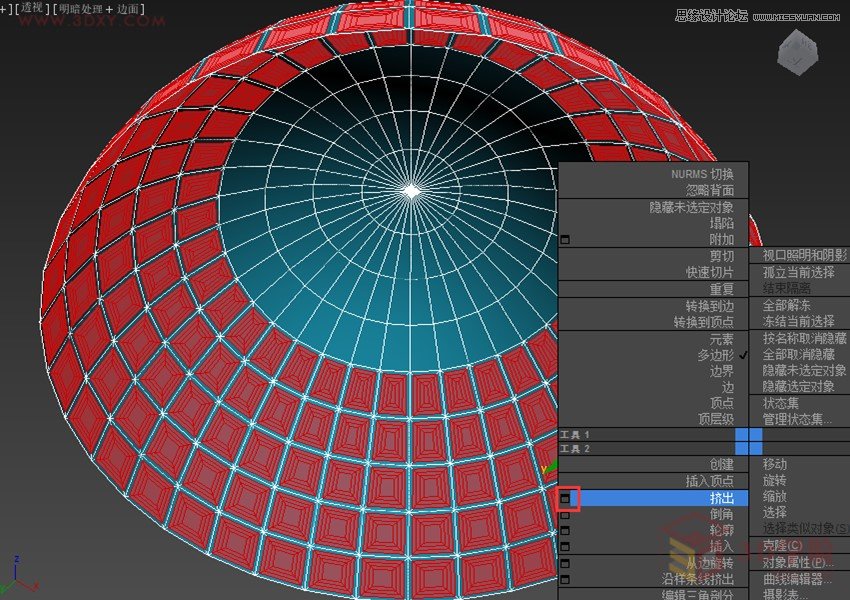Open the Bevel (倒角) settings box

click(x=565, y=514)
